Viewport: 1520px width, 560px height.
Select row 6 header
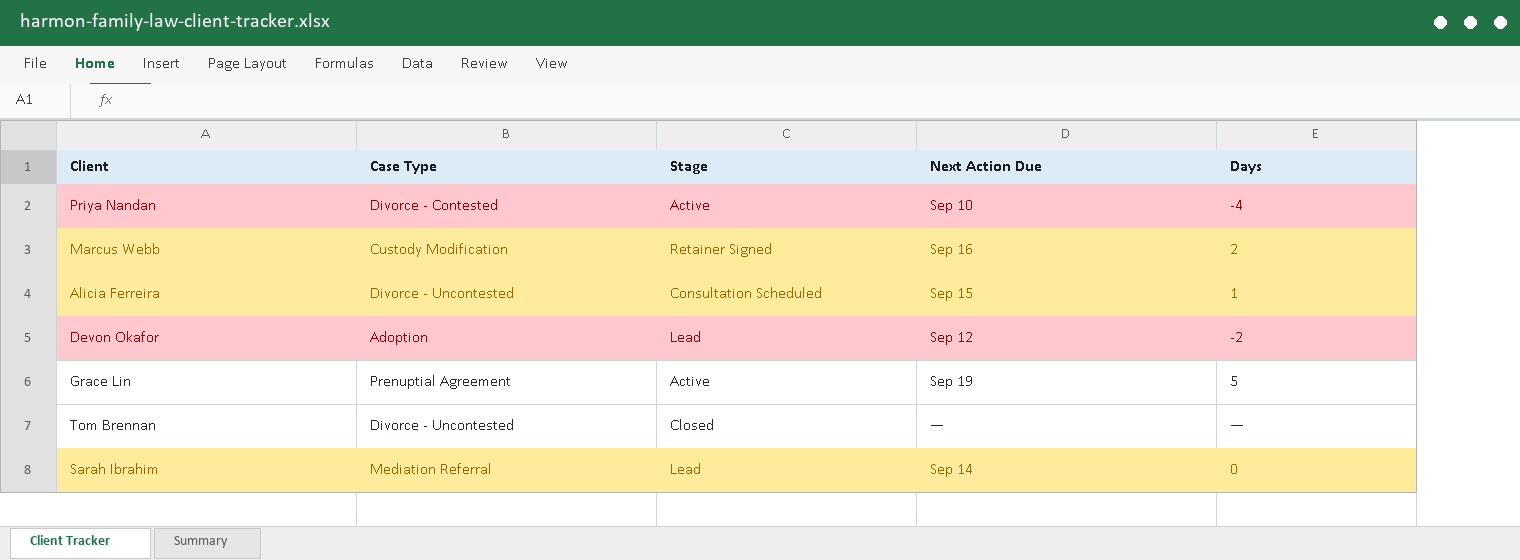[28, 382]
